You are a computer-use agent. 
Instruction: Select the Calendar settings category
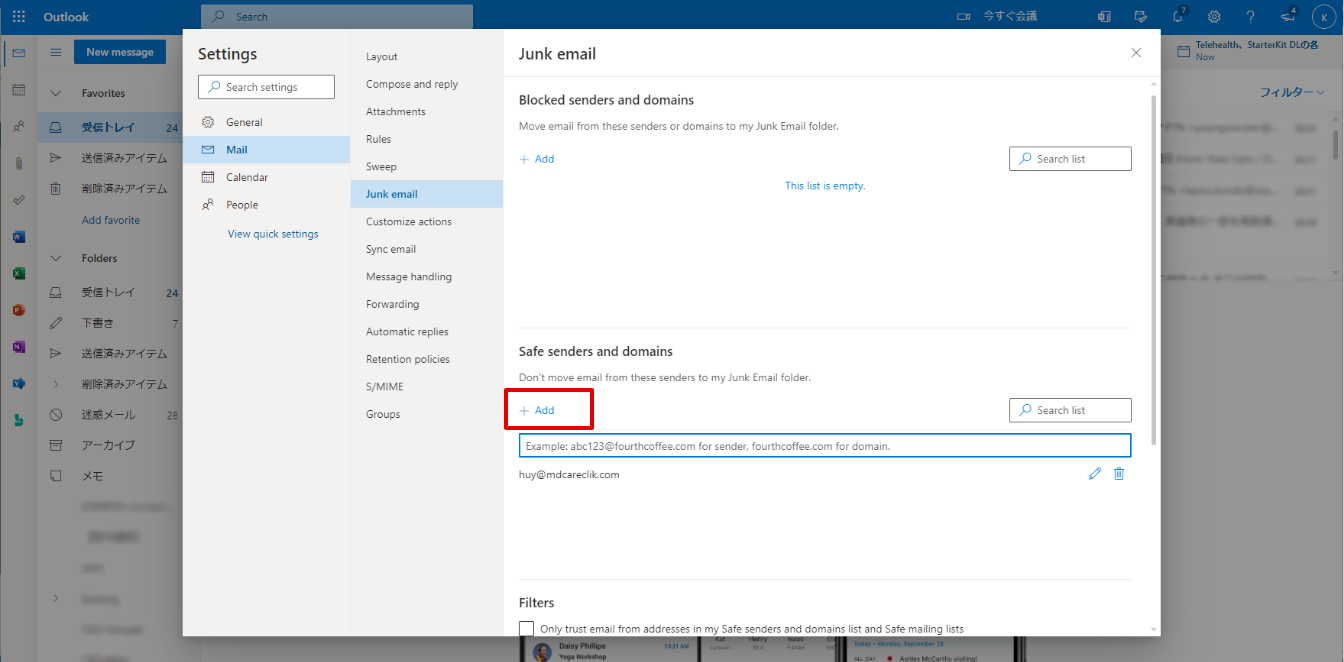click(x=266, y=177)
